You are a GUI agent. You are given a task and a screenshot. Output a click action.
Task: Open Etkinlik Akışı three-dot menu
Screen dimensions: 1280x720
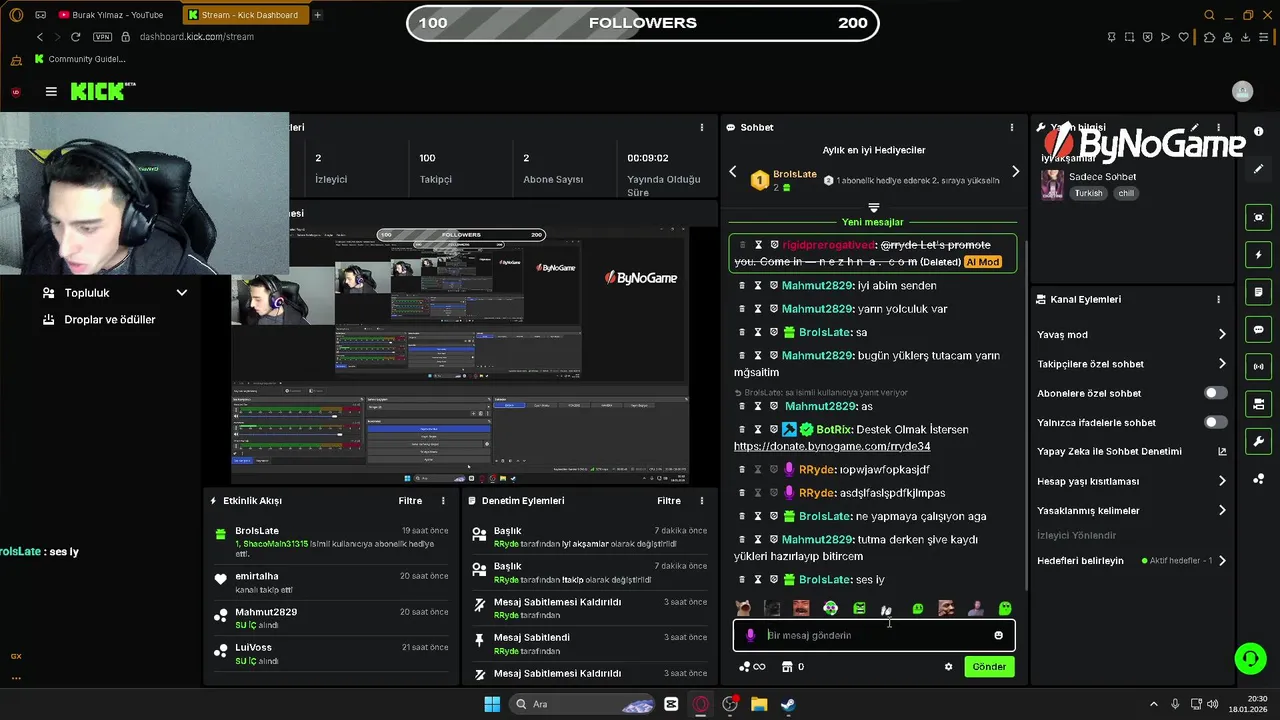coord(443,501)
